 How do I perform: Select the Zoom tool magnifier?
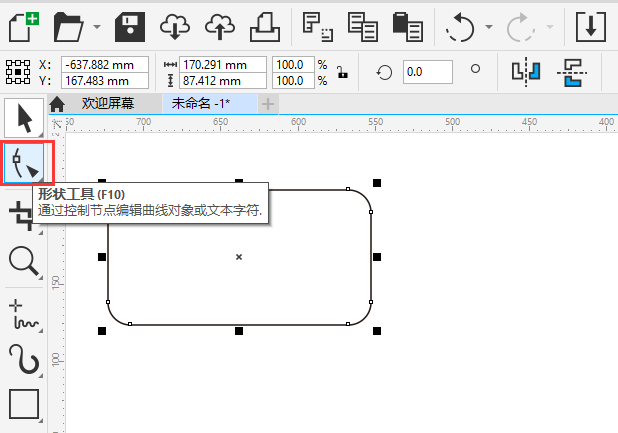coord(24,261)
